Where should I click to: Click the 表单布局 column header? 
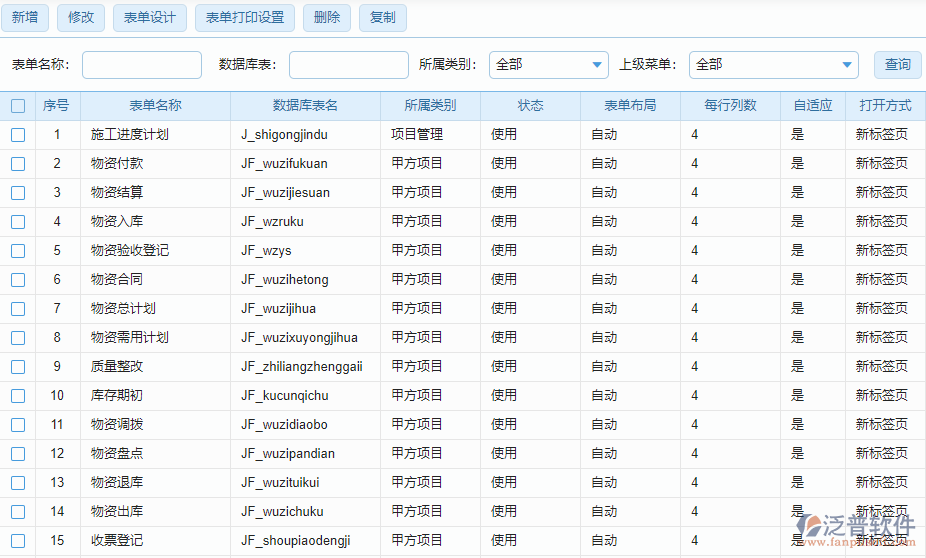point(630,106)
